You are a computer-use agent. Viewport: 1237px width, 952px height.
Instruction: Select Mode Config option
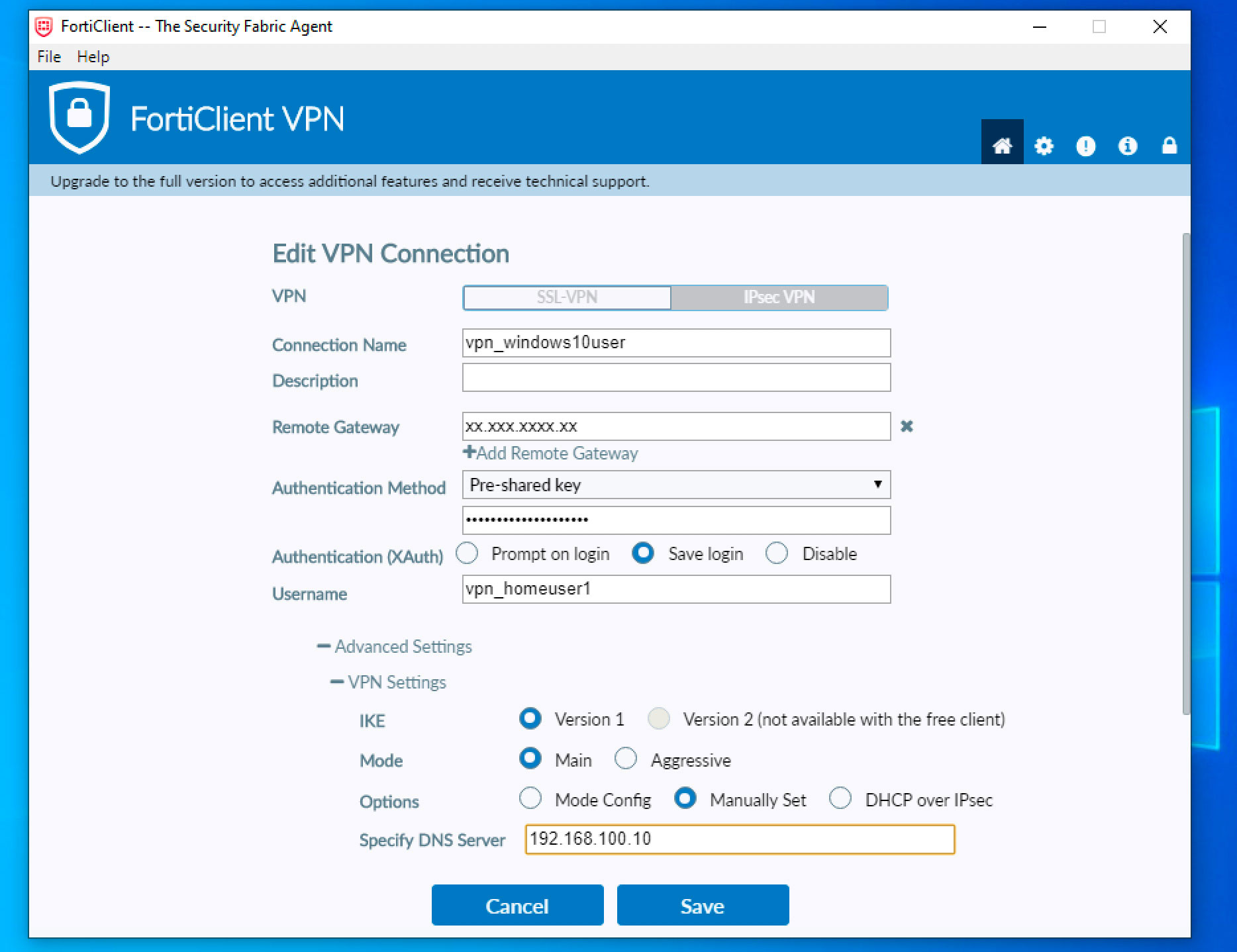[x=530, y=798]
